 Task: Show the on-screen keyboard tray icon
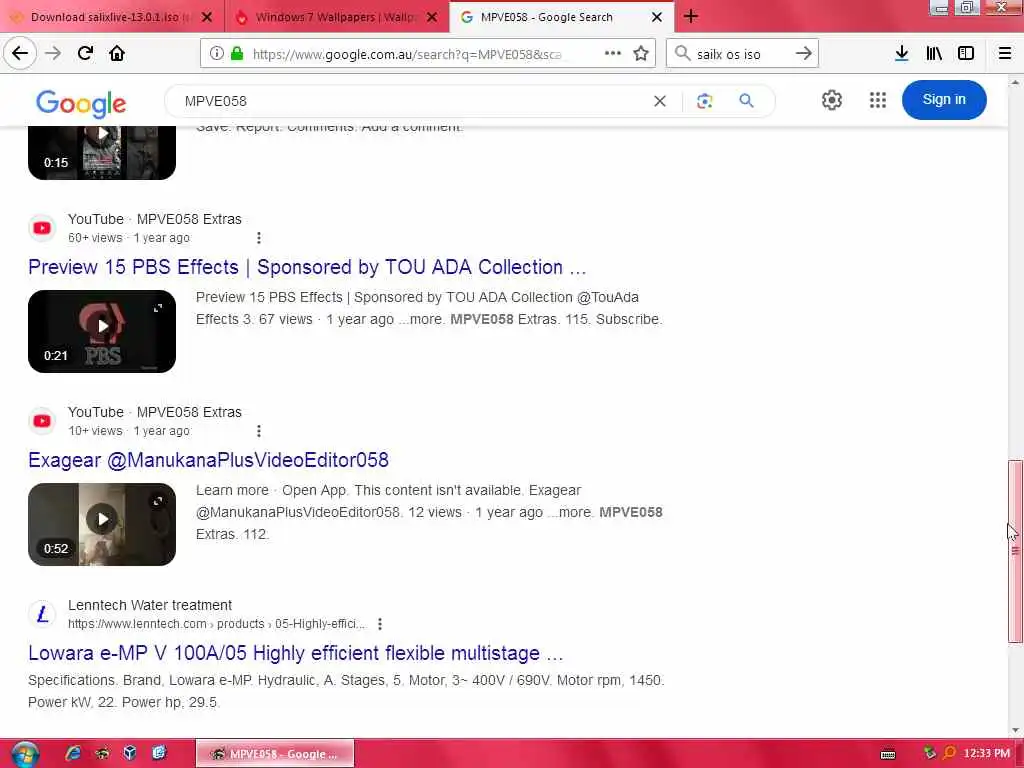pos(888,754)
